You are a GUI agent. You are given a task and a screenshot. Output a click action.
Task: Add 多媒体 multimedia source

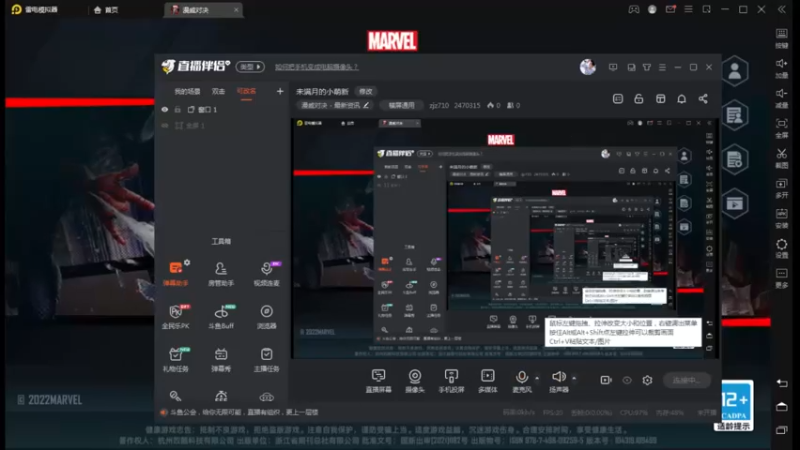click(x=487, y=381)
